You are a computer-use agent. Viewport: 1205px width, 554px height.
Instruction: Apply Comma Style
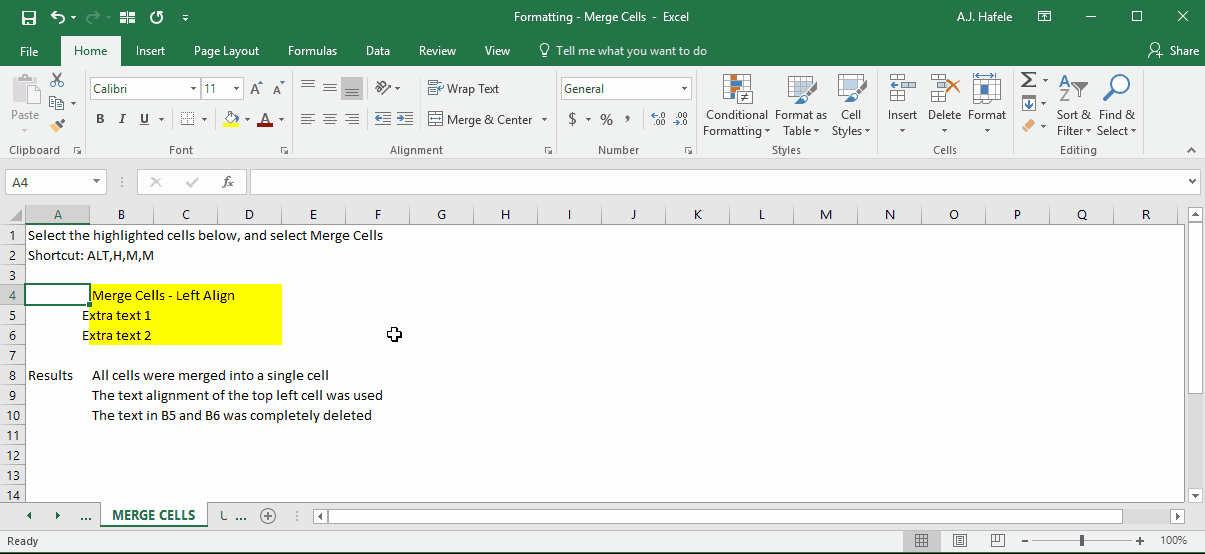(628, 119)
